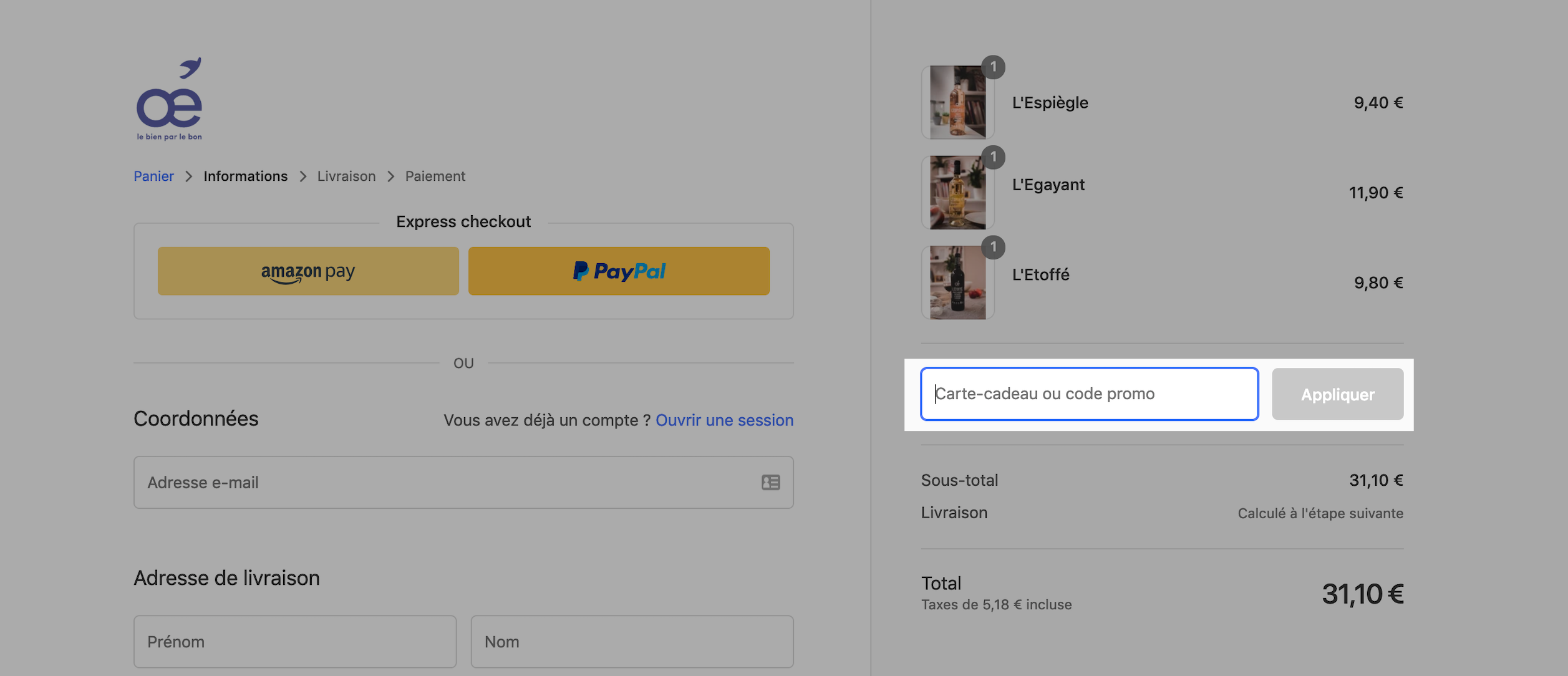
Task: Focus the Adresse e-mail field
Action: click(463, 482)
